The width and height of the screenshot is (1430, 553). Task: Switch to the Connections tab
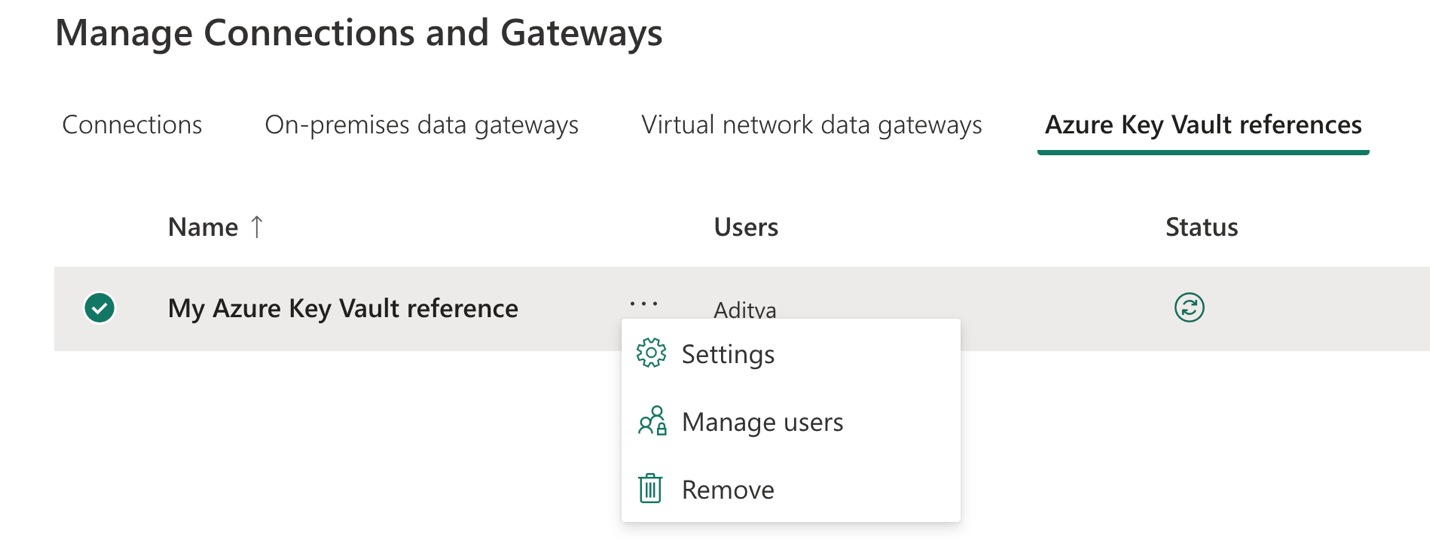[132, 125]
